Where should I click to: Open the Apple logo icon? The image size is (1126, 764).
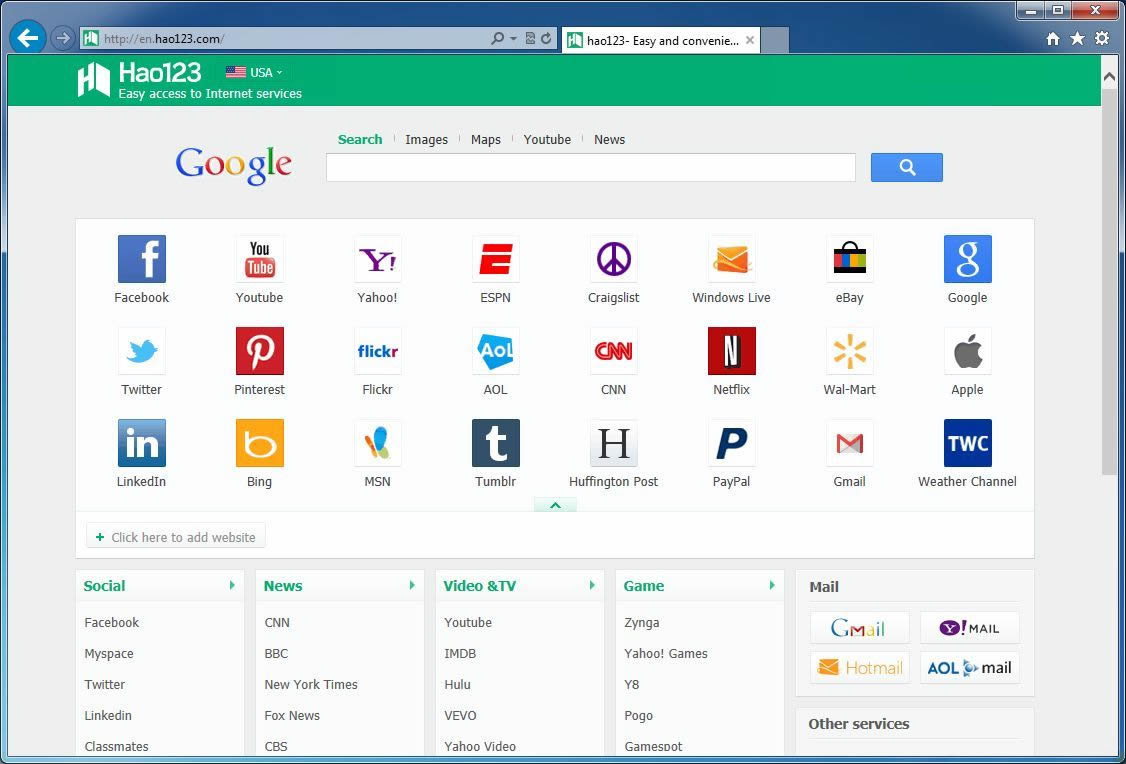pyautogui.click(x=967, y=350)
